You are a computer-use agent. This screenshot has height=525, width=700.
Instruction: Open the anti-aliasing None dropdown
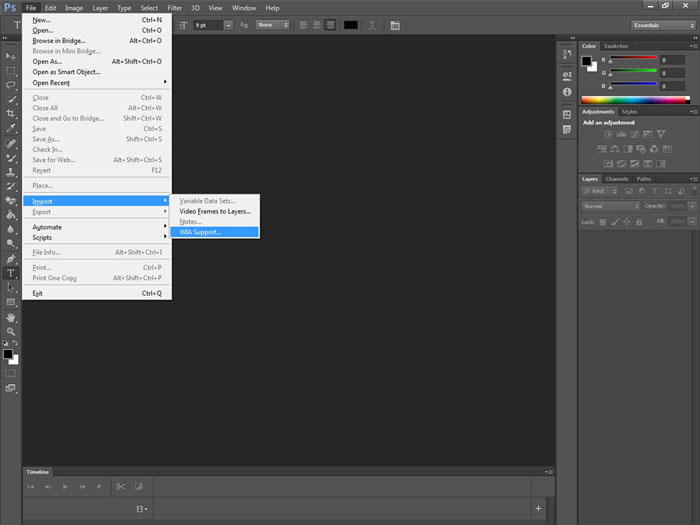[272, 25]
